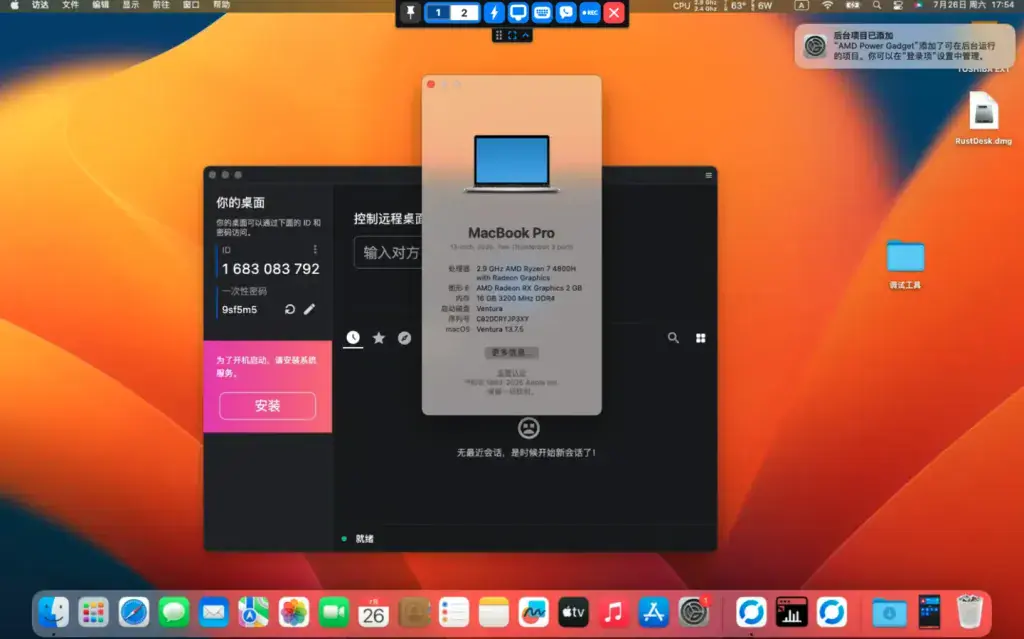
Task: Open RustDesk hamburger menu in title bar
Action: [x=709, y=175]
